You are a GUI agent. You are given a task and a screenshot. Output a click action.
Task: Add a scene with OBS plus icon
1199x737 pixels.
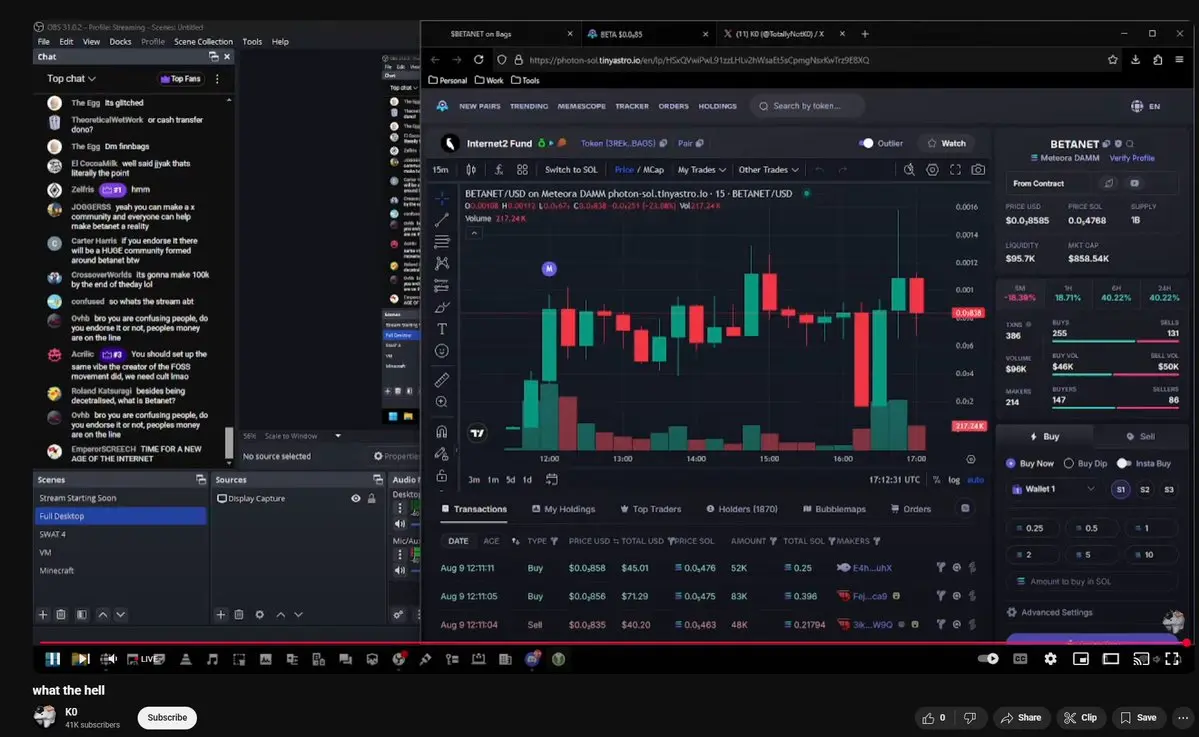tap(43, 615)
